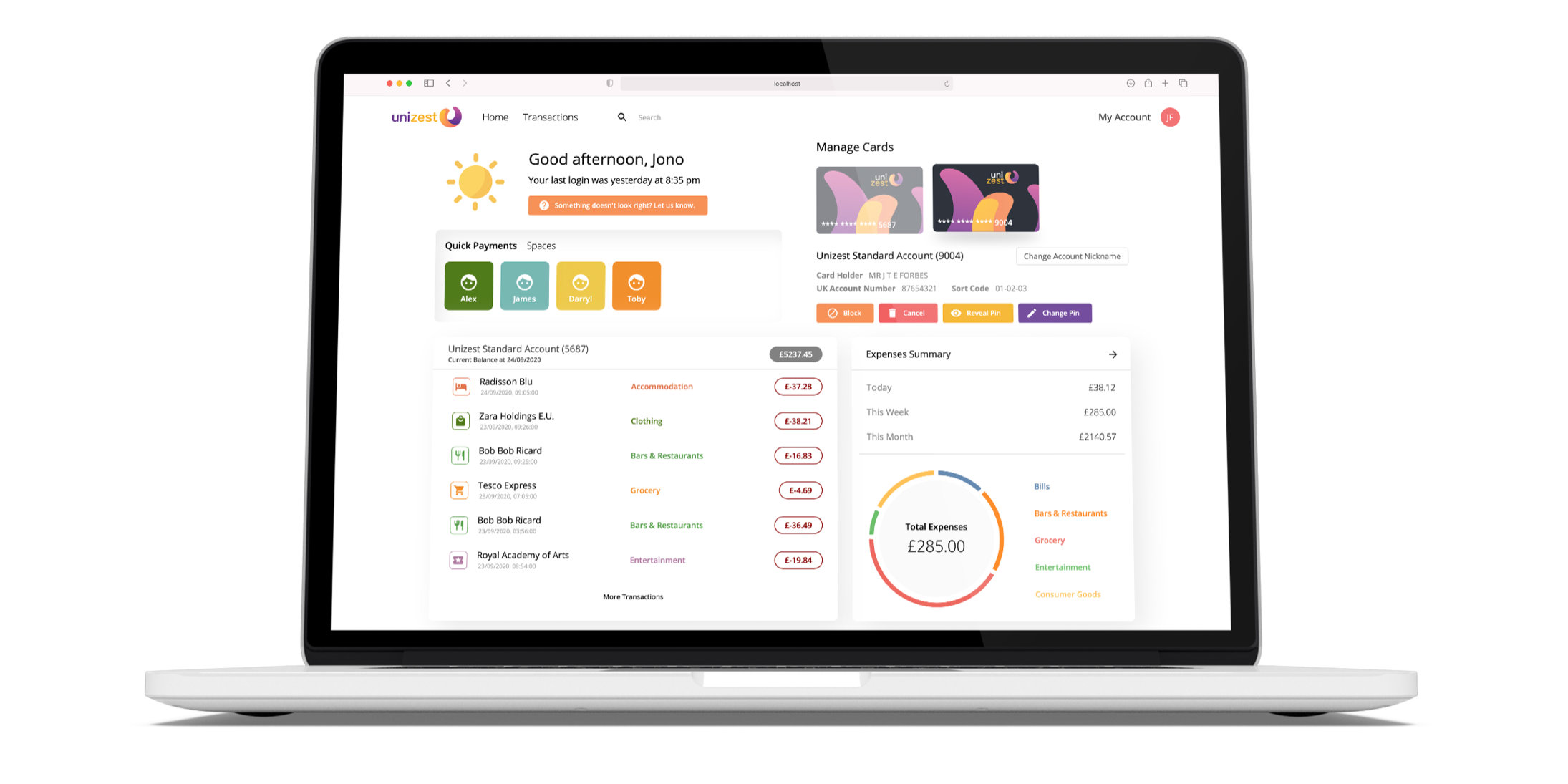The width and height of the screenshot is (1568, 784).
Task: Expand More Transactions list
Action: (634, 596)
